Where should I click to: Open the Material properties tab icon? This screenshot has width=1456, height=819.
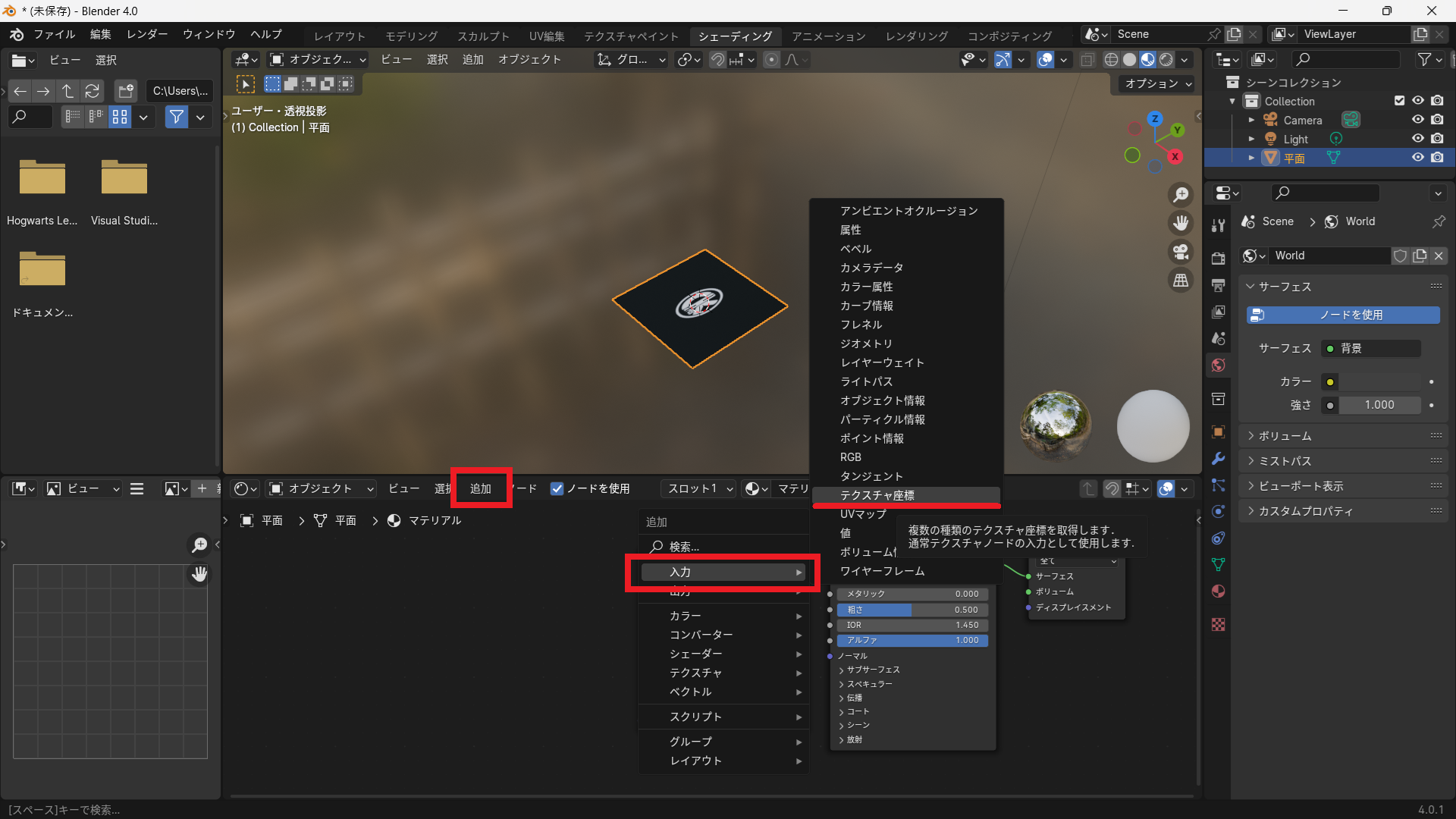coord(1219,591)
